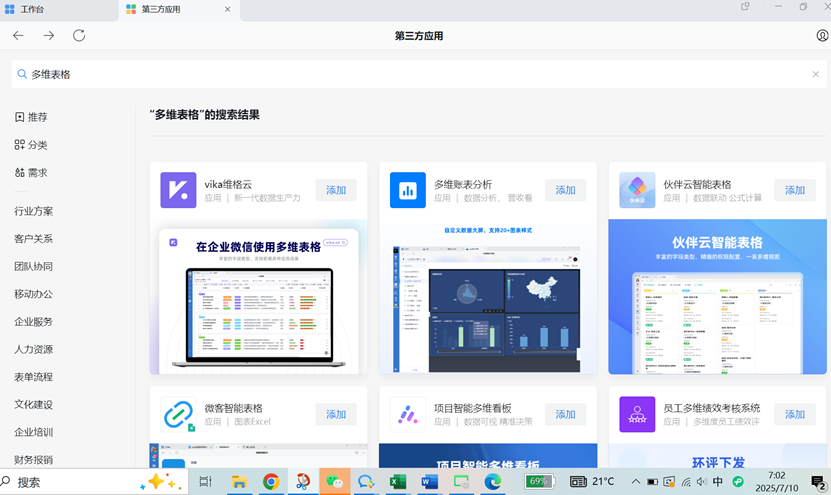Open the vika维格云 title
This screenshot has width=831, height=495.
(228, 184)
